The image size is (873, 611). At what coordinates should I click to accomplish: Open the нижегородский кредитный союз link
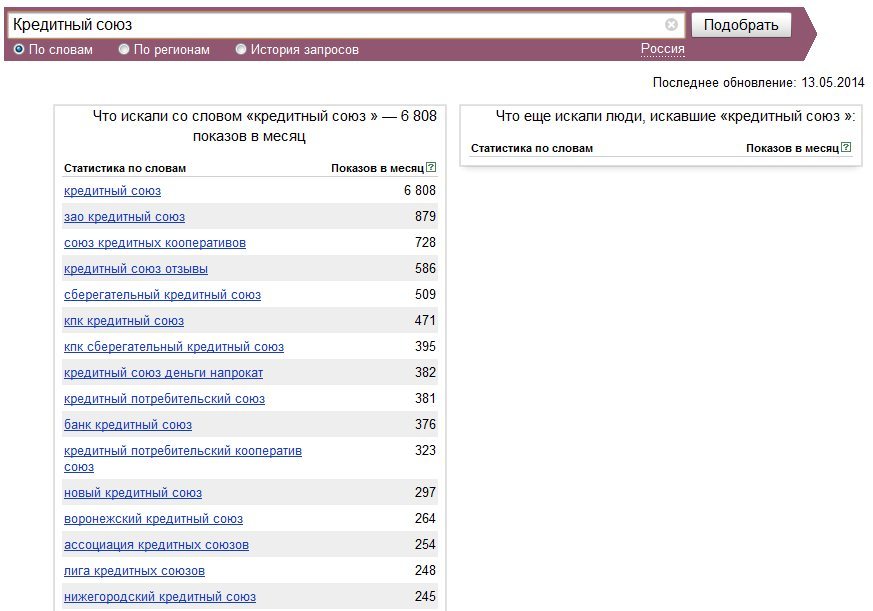[160, 597]
